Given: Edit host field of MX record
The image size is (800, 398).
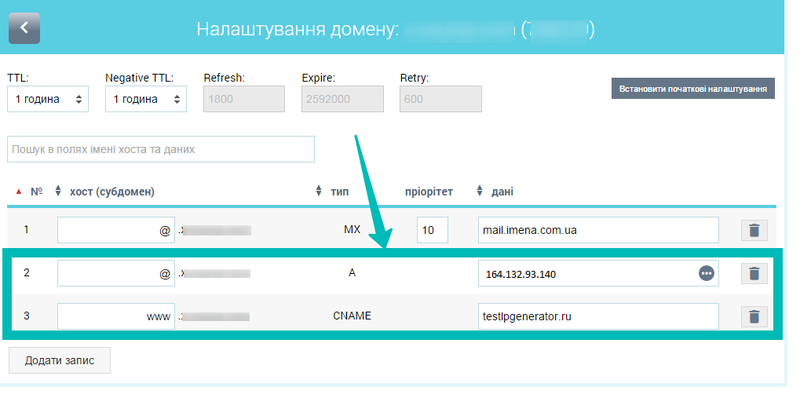Looking at the screenshot, I should [116, 230].
